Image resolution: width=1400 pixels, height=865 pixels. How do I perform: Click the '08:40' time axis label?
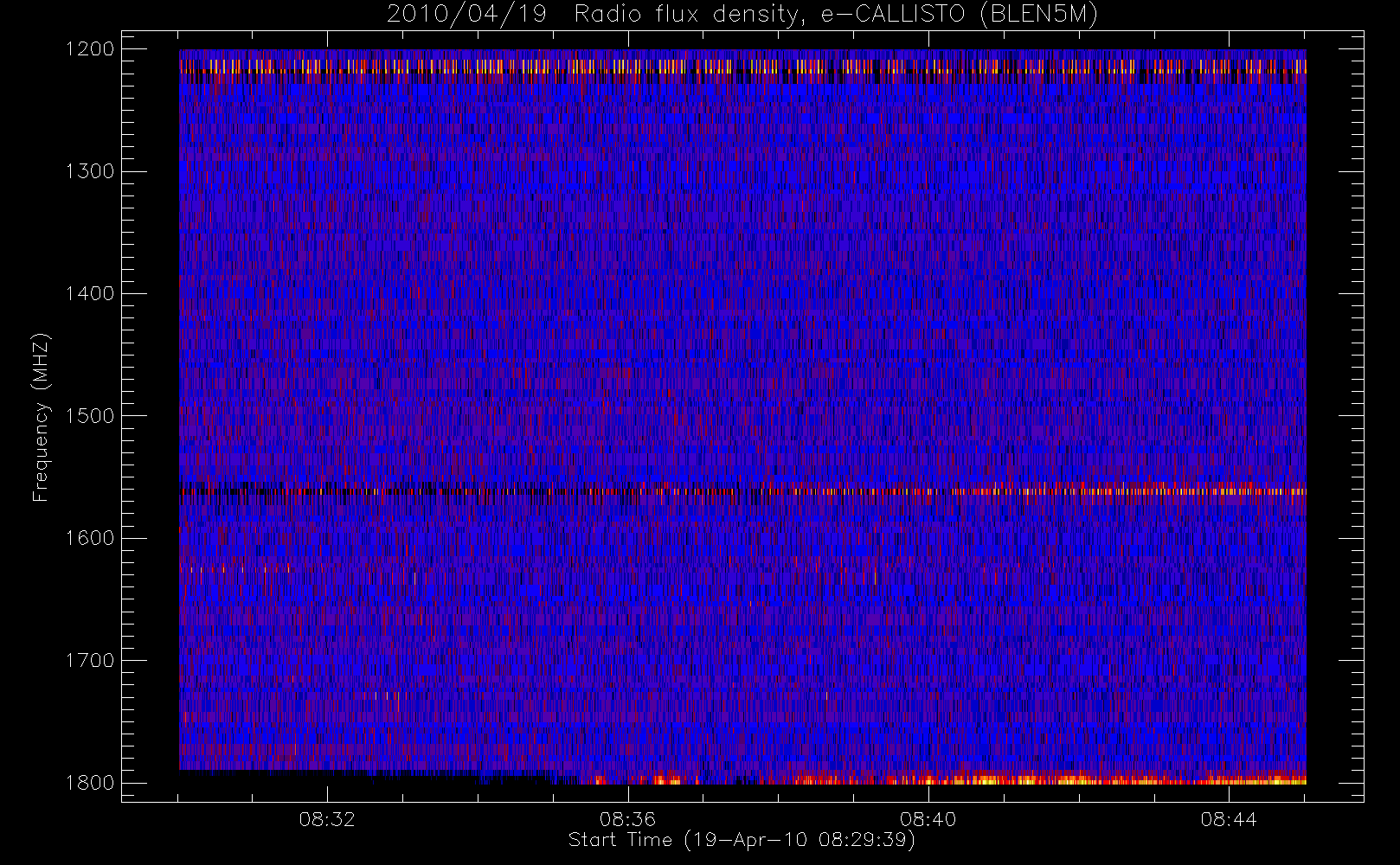pyautogui.click(x=928, y=819)
